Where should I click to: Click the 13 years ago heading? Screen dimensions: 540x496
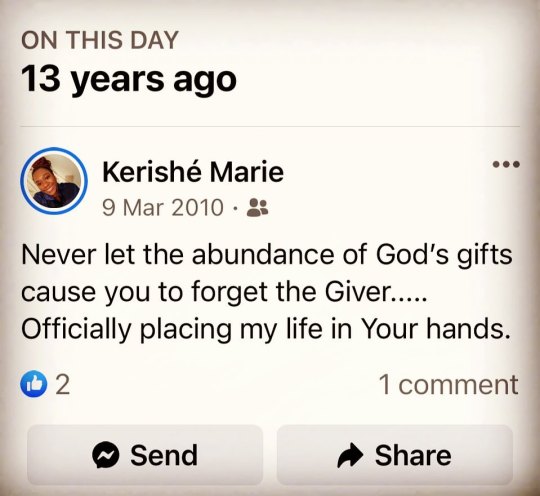pyautogui.click(x=129, y=80)
